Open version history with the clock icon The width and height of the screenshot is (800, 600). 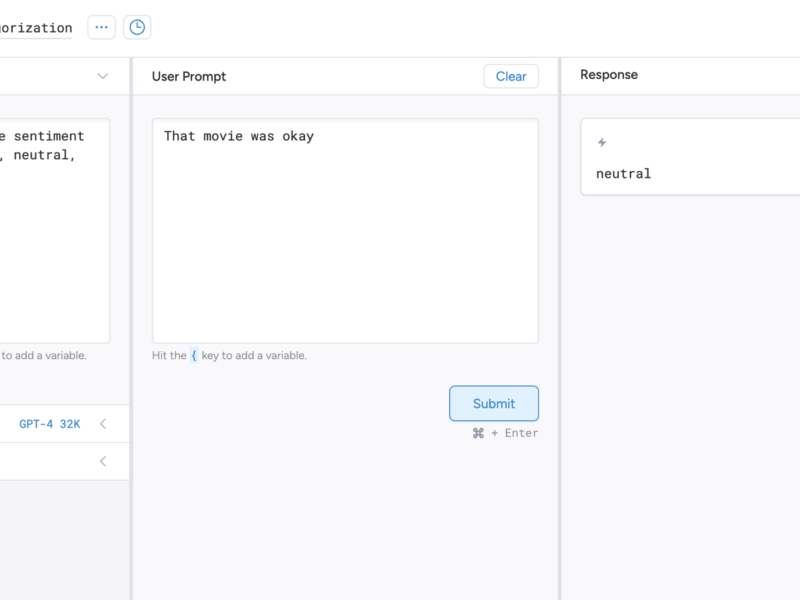click(137, 27)
